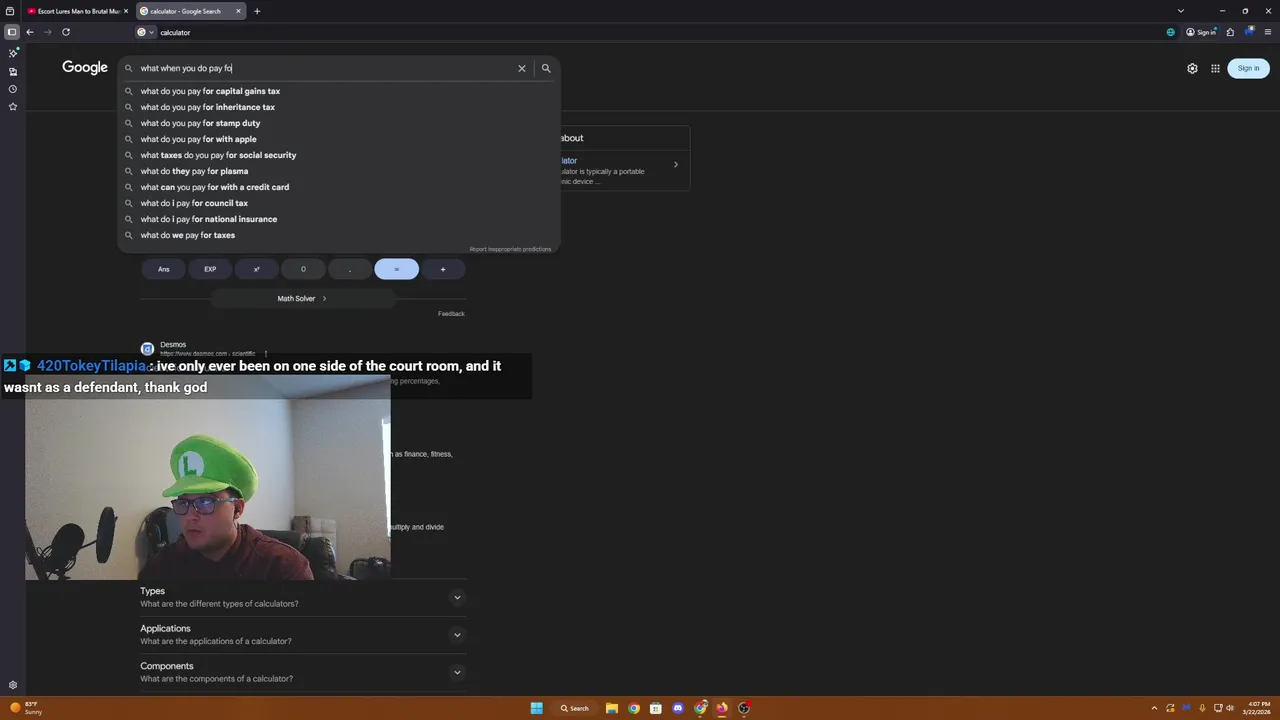1280x720 pixels.
Task: Open the Math Solver link
Action: pos(302,298)
